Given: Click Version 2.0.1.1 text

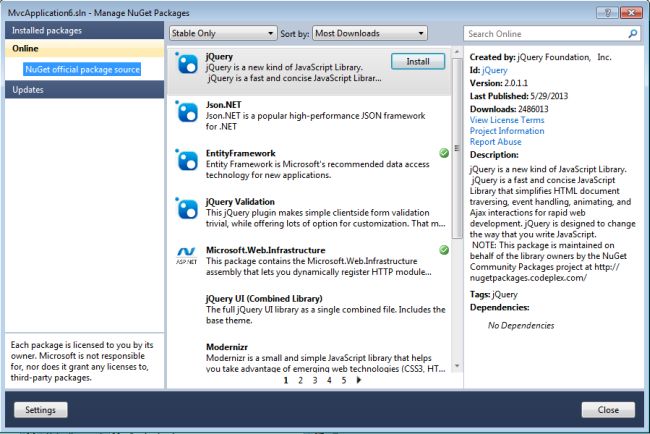Looking at the screenshot, I should [x=499, y=83].
